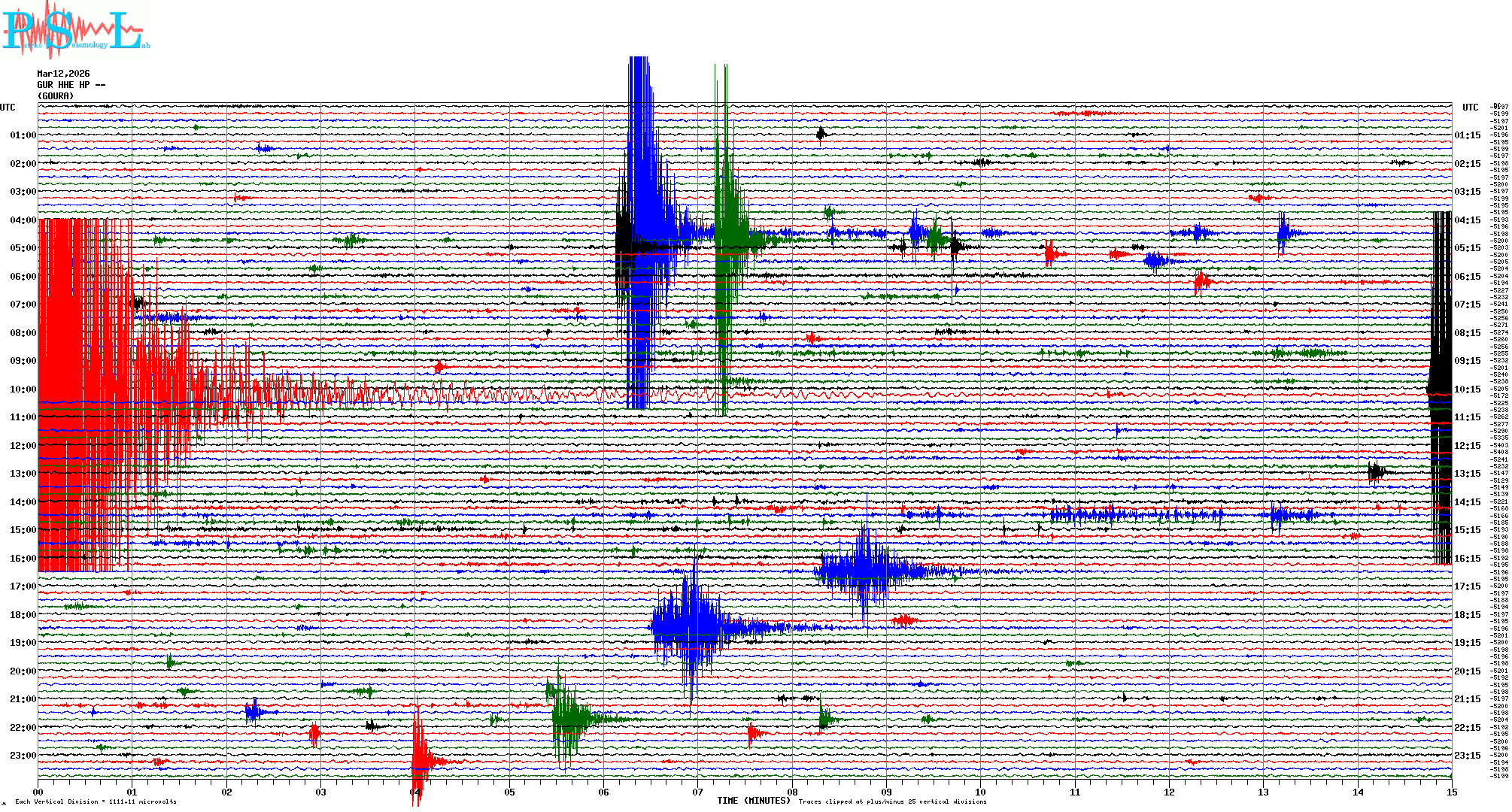Click the left UTC axis label

[x=8, y=108]
